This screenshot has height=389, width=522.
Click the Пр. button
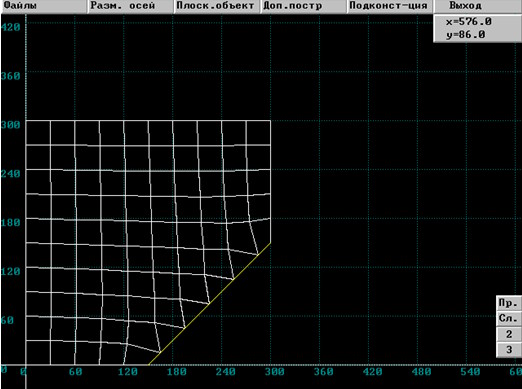click(509, 303)
